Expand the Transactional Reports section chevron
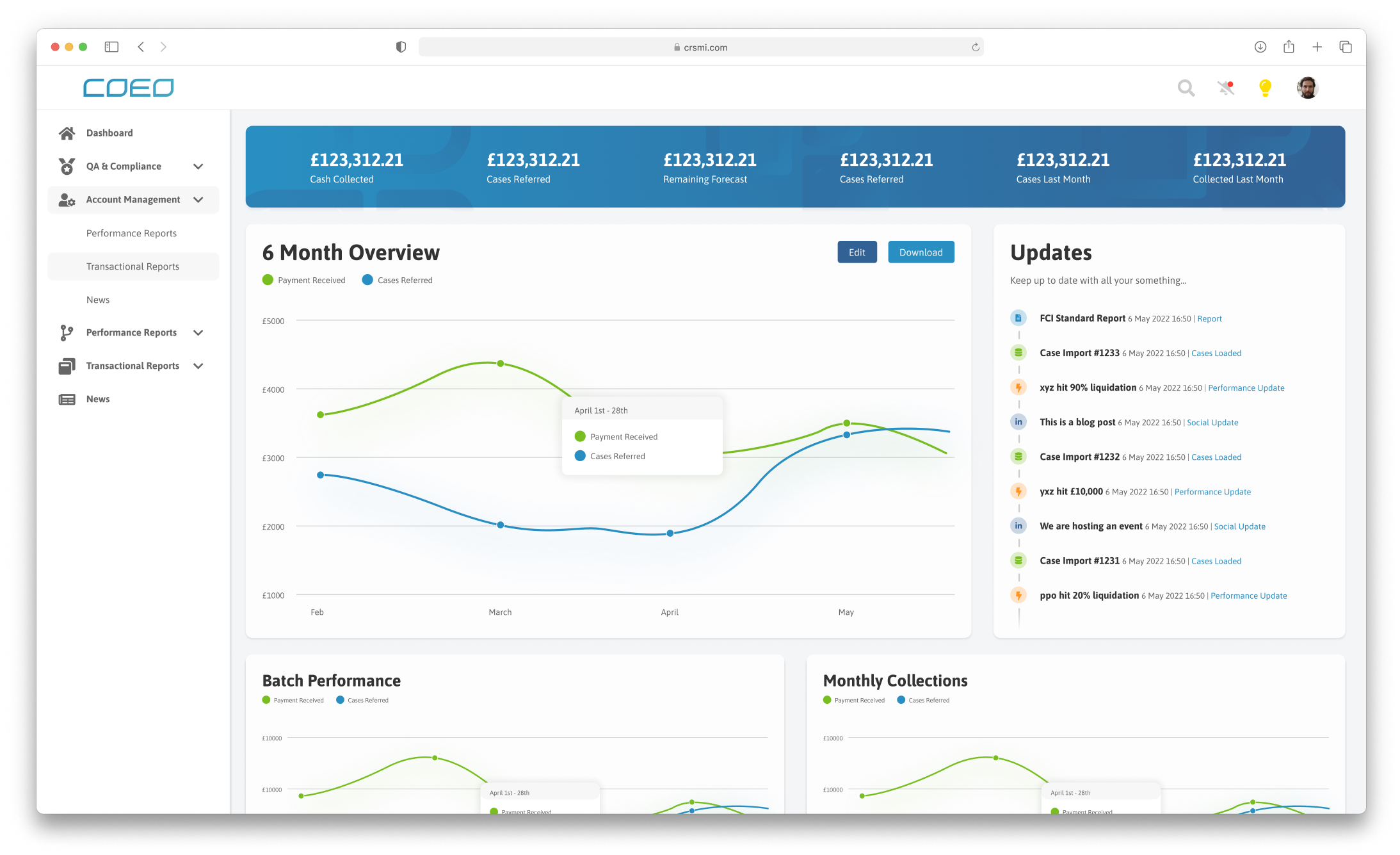 198,366
